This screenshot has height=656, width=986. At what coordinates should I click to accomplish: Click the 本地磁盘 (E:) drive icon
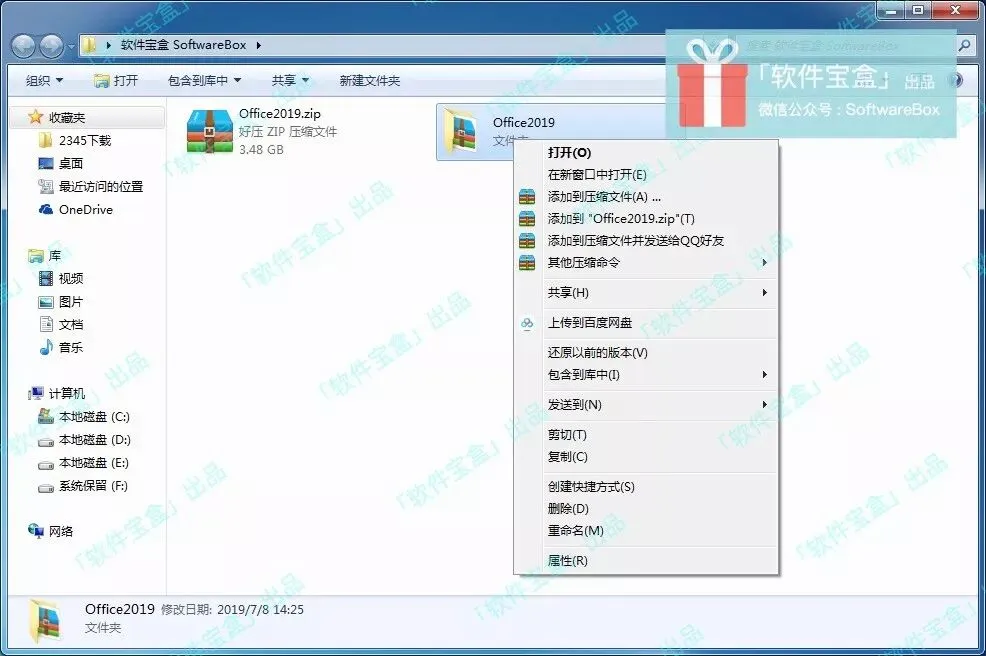[46, 464]
